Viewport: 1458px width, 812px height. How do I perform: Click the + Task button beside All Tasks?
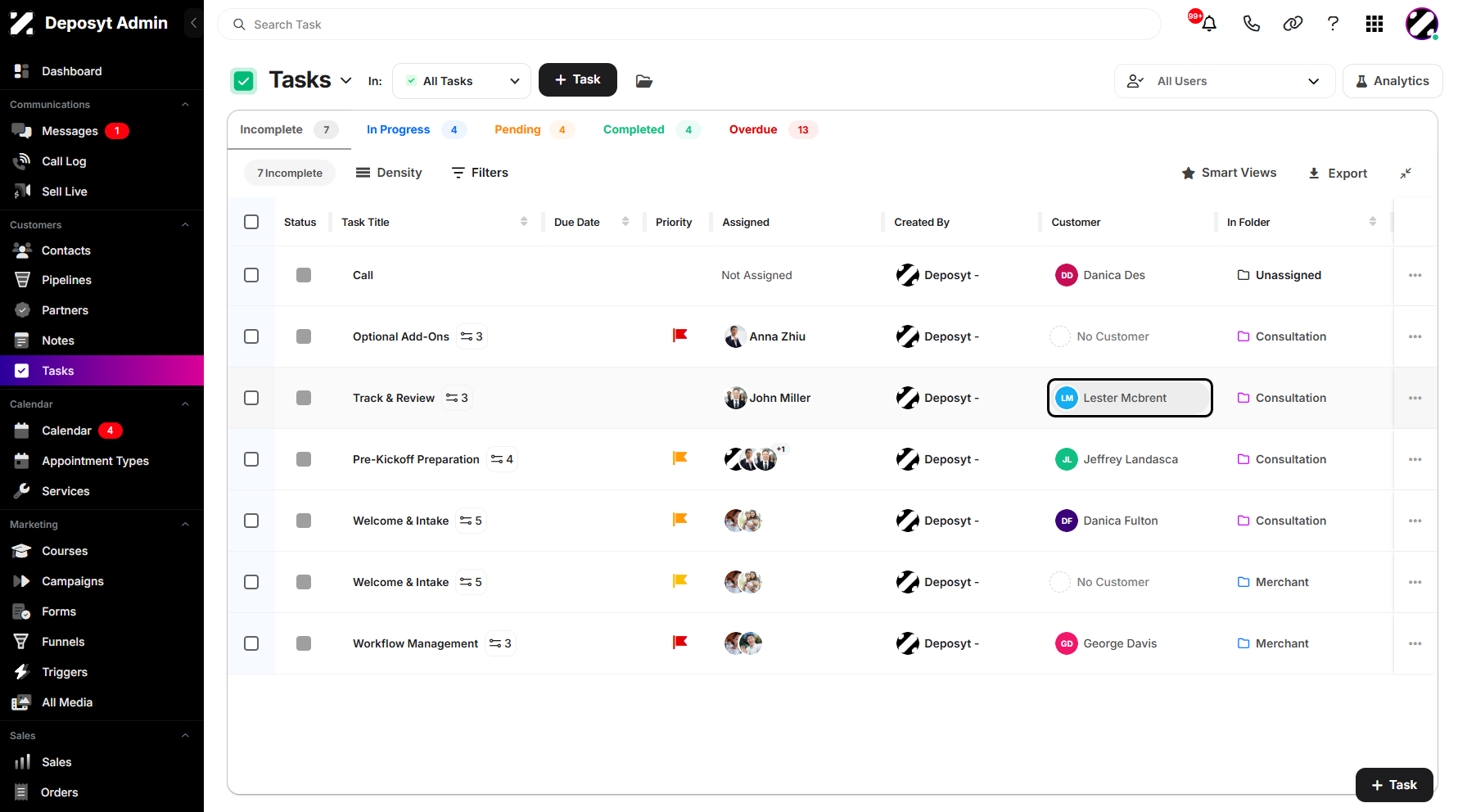(x=578, y=79)
